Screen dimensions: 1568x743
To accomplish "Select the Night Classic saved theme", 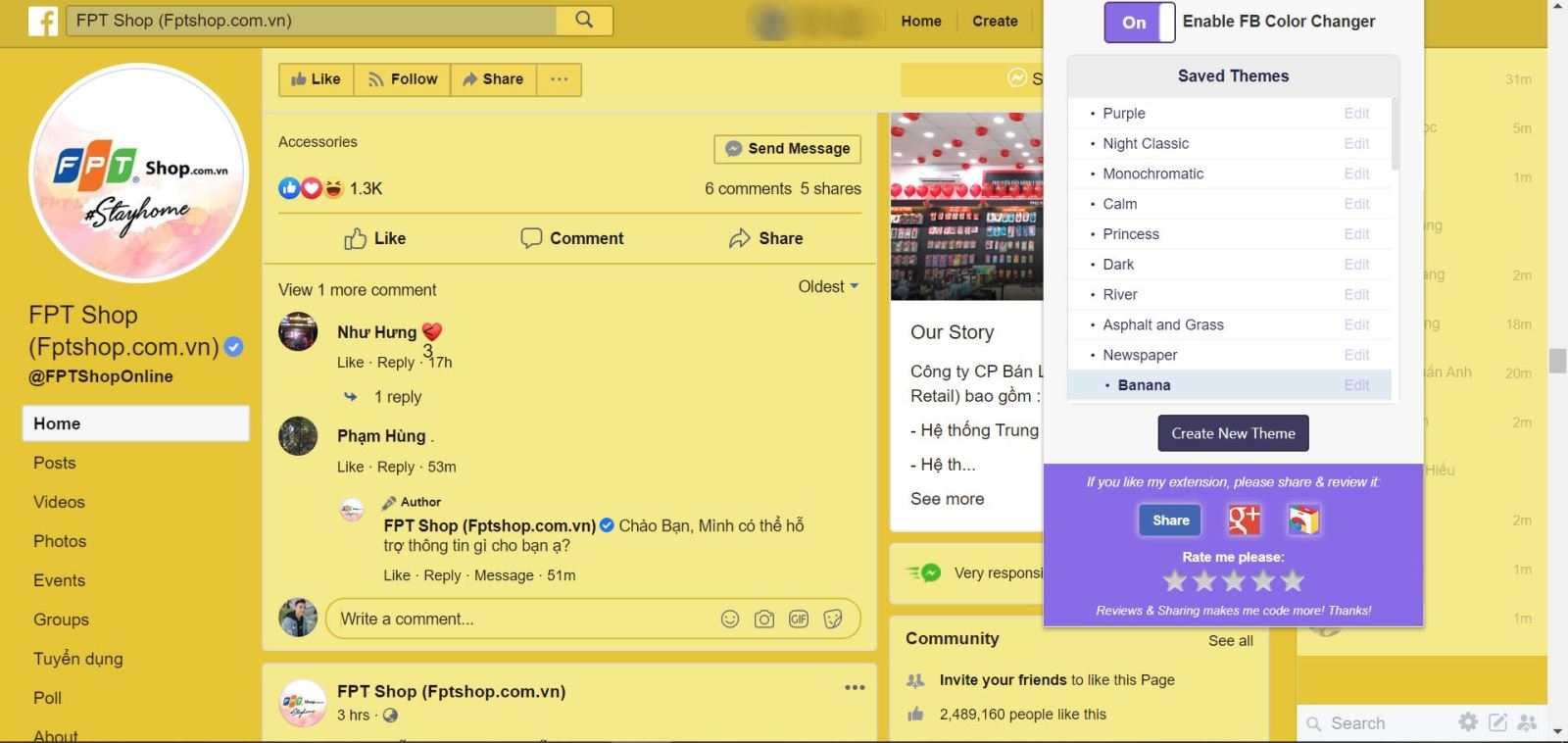I will (1146, 144).
